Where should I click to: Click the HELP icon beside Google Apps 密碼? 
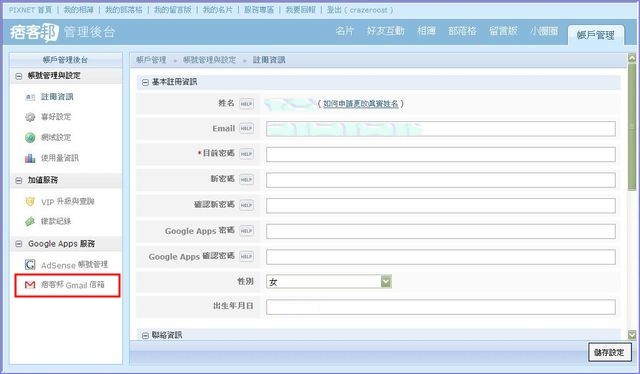246,231
